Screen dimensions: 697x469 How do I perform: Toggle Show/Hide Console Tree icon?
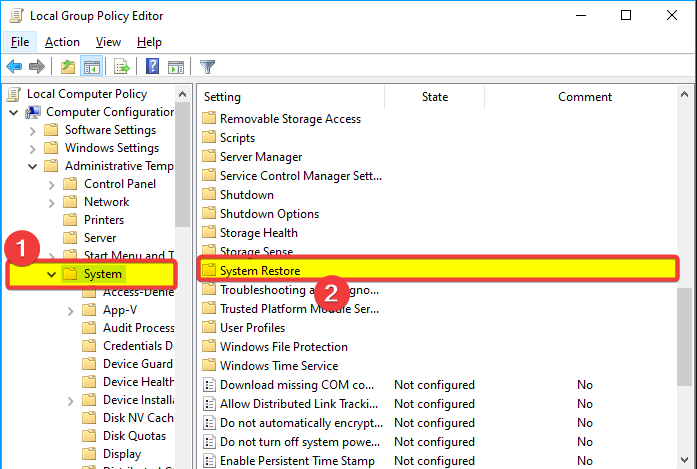[x=92, y=67]
